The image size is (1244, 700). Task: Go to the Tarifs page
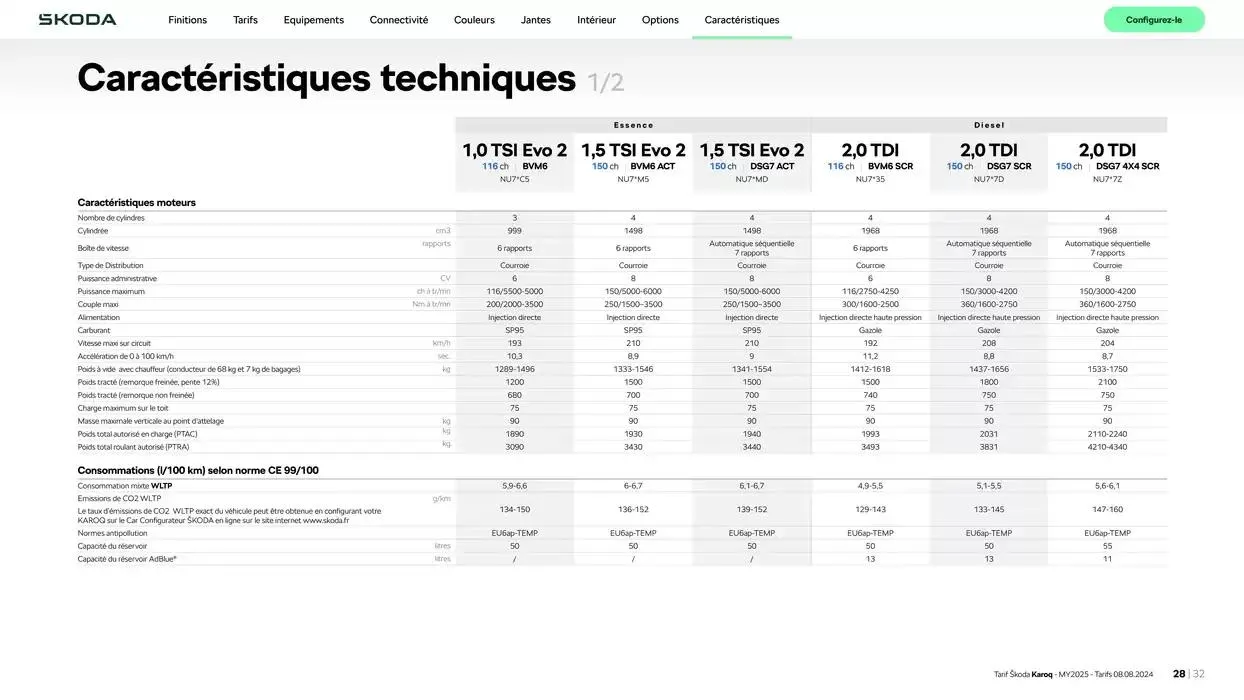pos(245,19)
